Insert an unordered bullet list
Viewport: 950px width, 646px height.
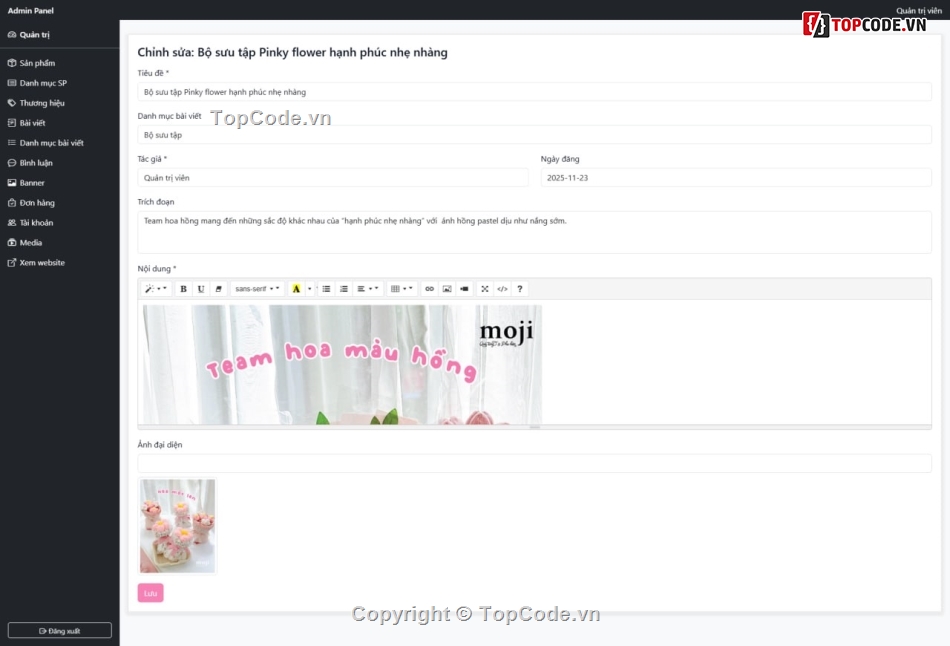326,289
